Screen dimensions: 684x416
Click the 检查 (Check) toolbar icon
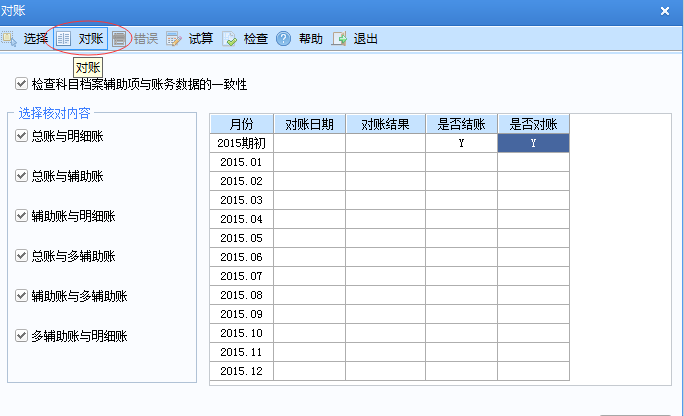(229, 39)
